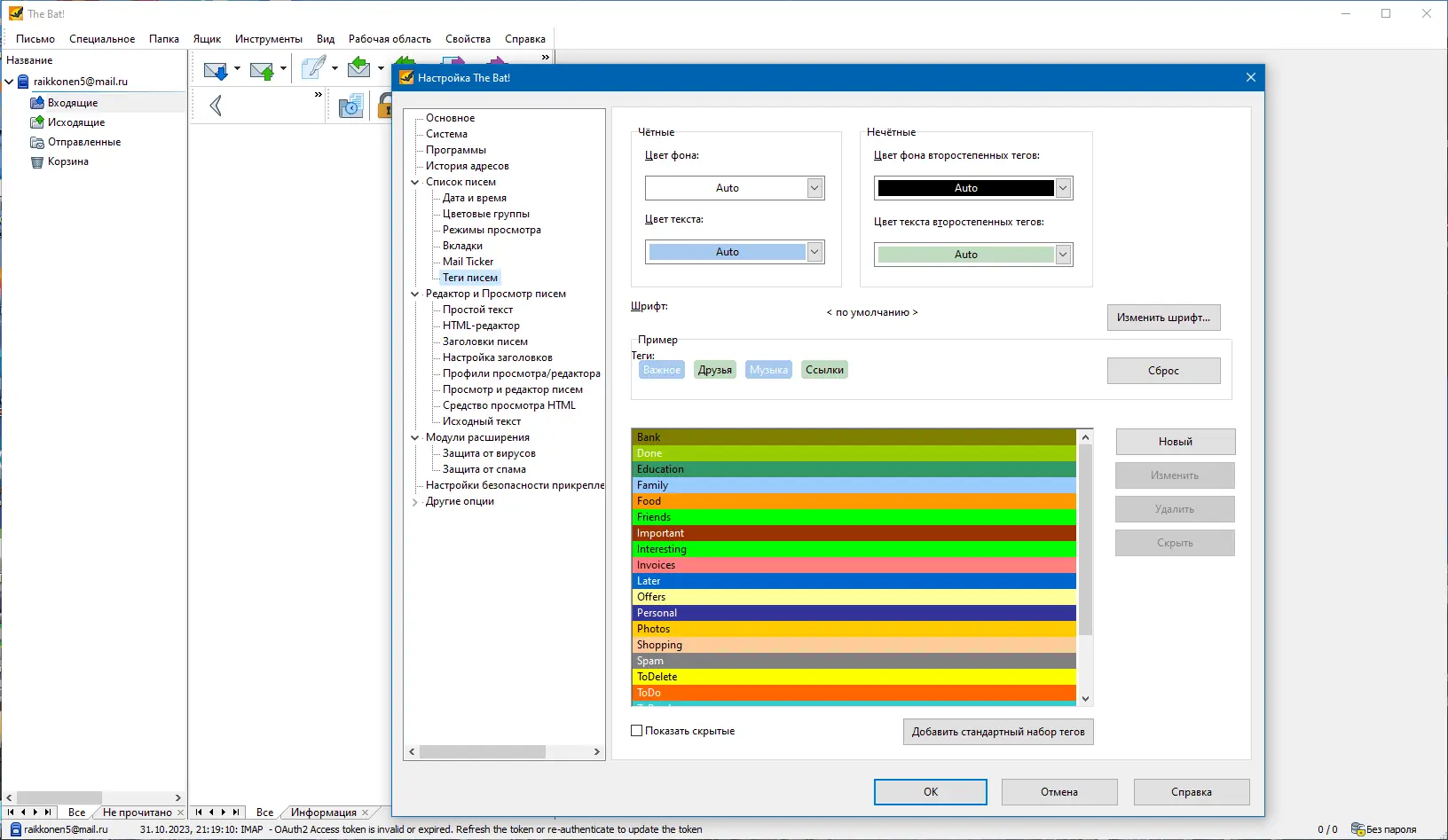Viewport: 1448px width, 840px height.
Task: Click the get new mail toolbar icon
Action: point(215,70)
